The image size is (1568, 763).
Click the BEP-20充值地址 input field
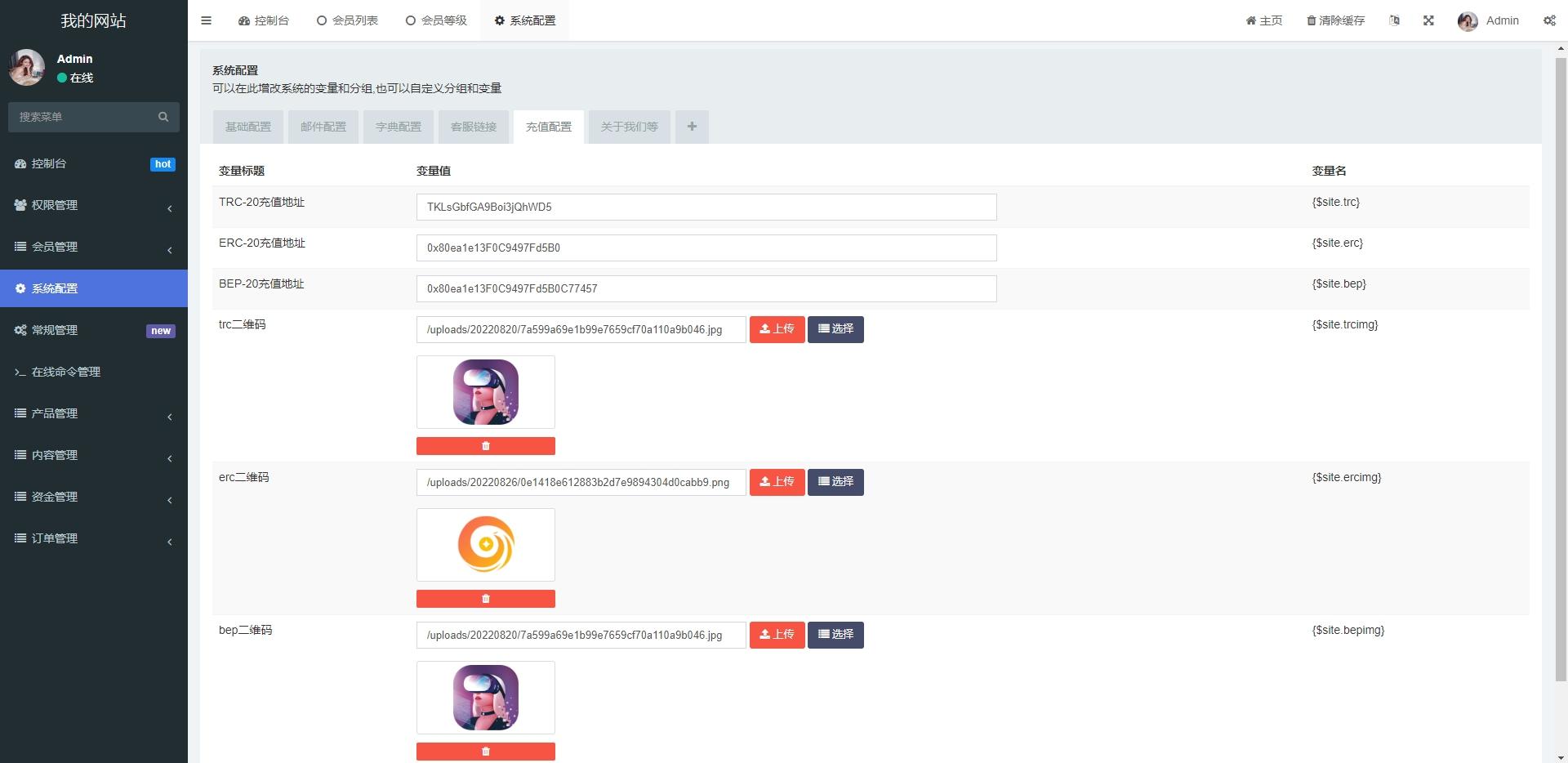706,288
